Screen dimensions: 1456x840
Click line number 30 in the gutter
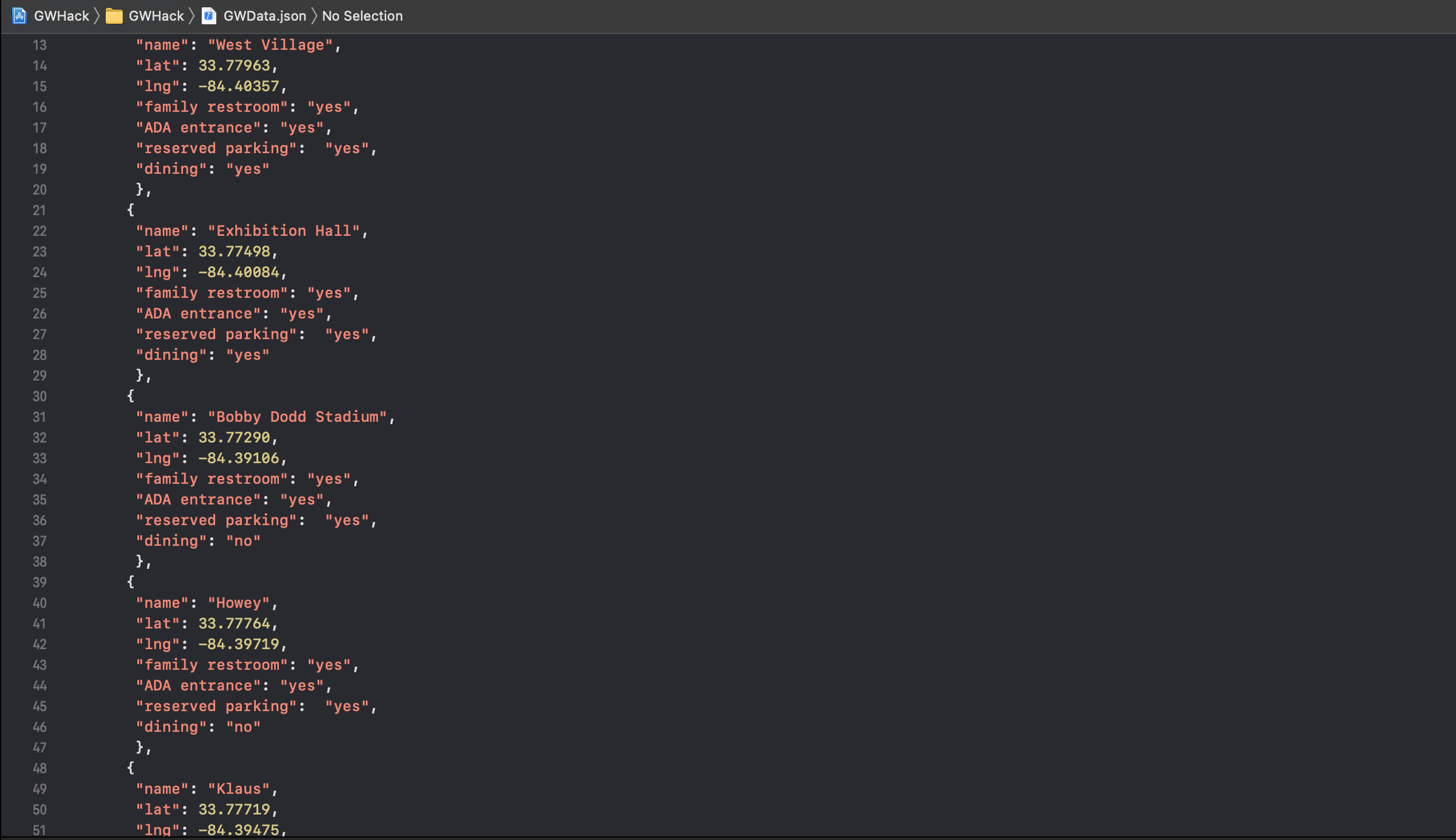pos(39,396)
